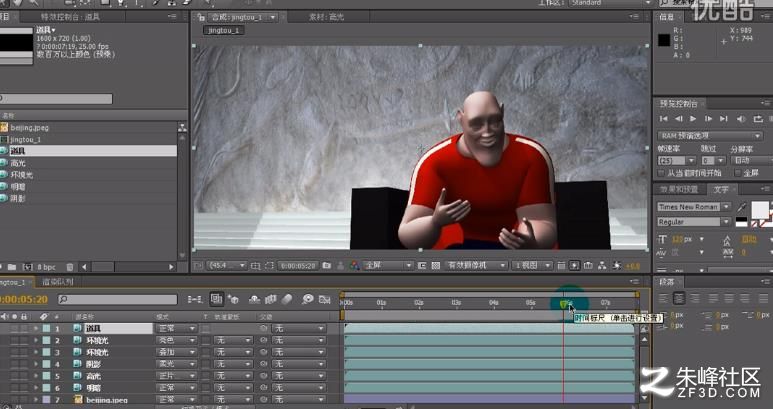Step forward one frame in preview panel
The height and width of the screenshot is (409, 773).
pyautogui.click(x=708, y=119)
